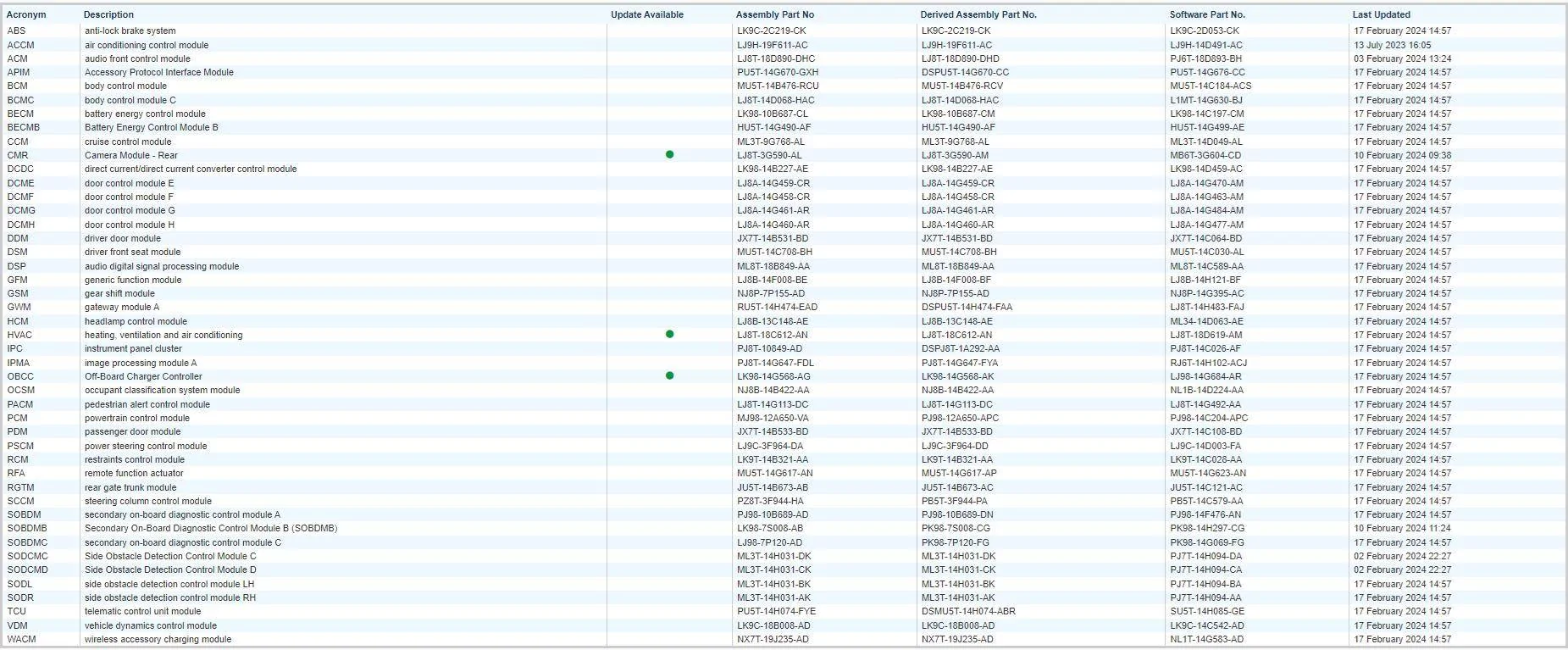
Task: Select the APIM acronym row
Action: 19,73
